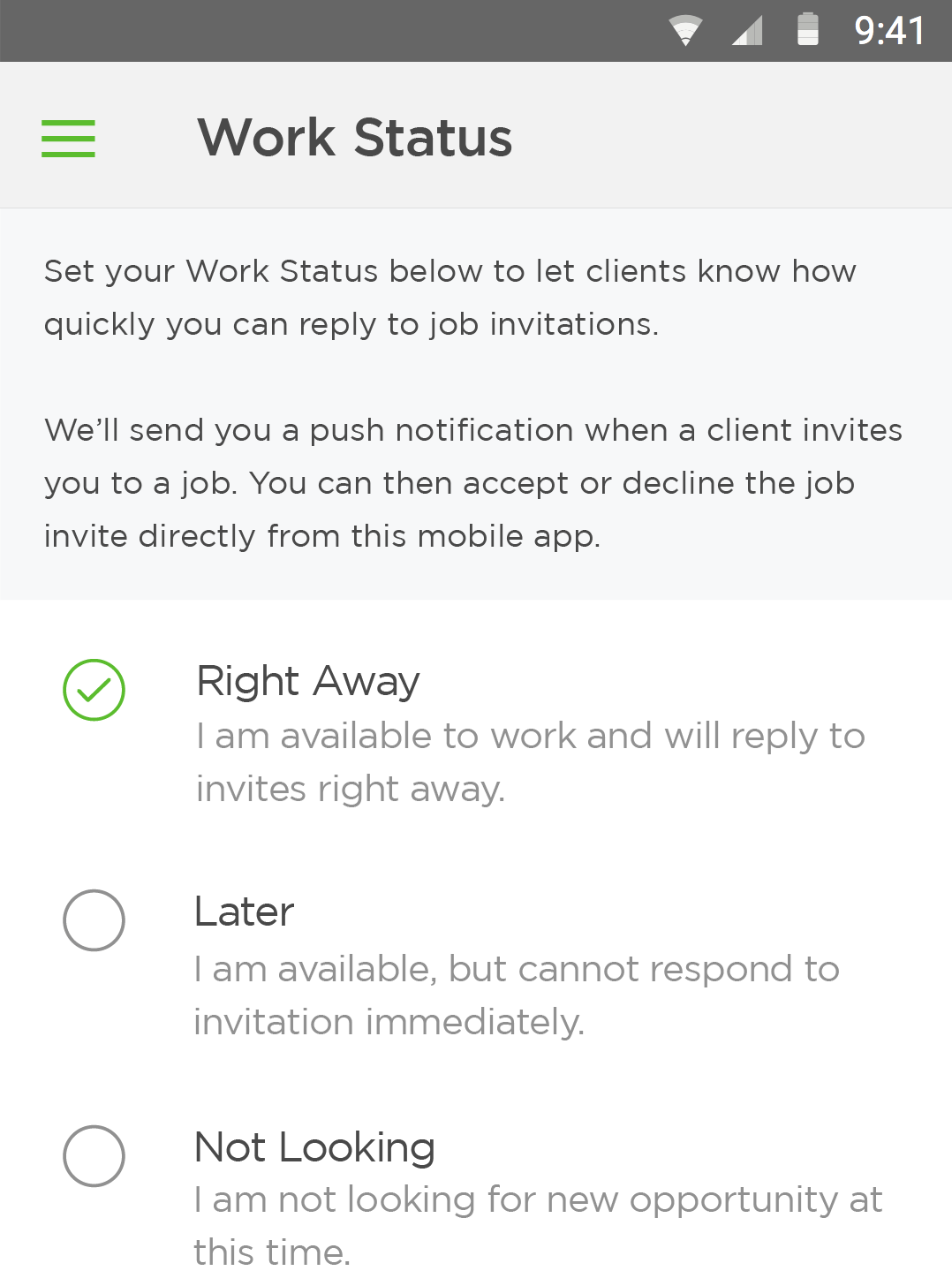Click the Right Away label text
This screenshot has height=1286, width=952.
click(306, 681)
